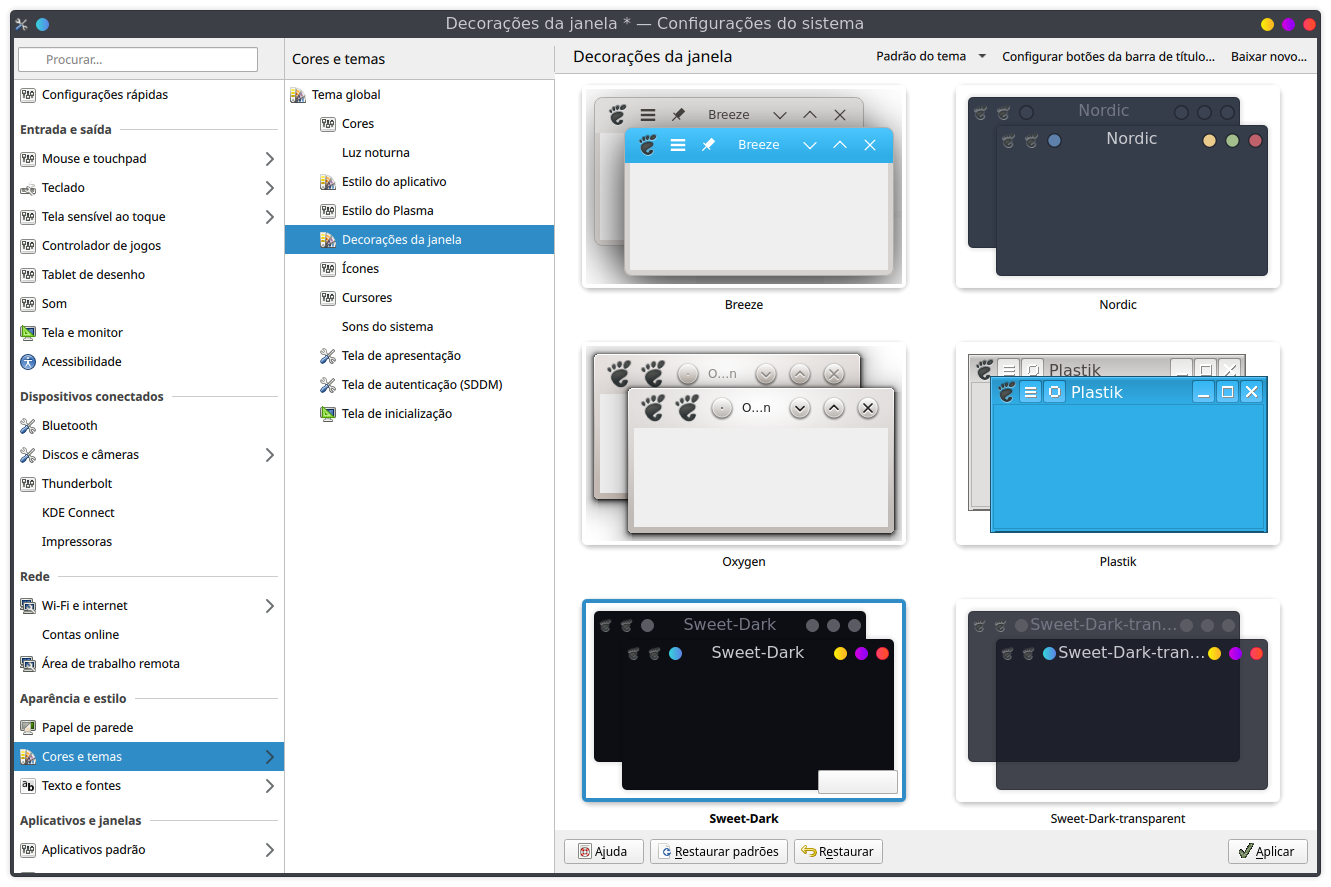Select the Teclado keyboard icon
Viewport: 1331px width, 887px height.
28,188
